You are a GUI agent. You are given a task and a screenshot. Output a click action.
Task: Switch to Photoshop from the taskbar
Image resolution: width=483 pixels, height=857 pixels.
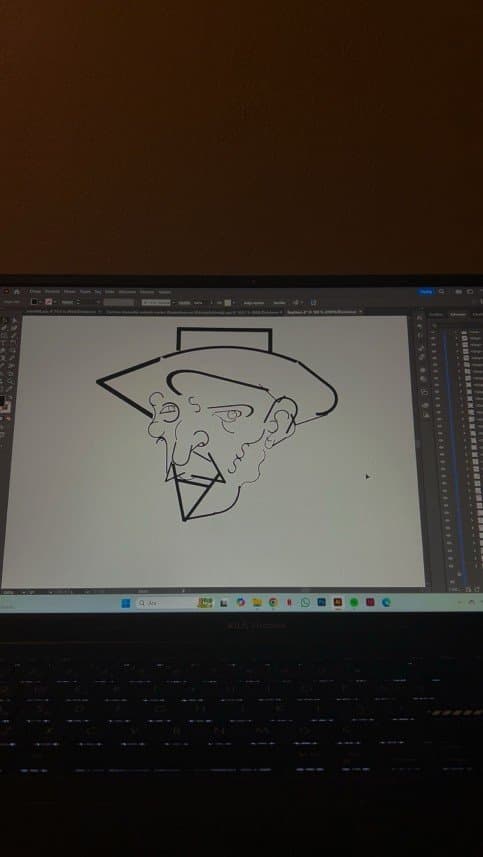321,602
